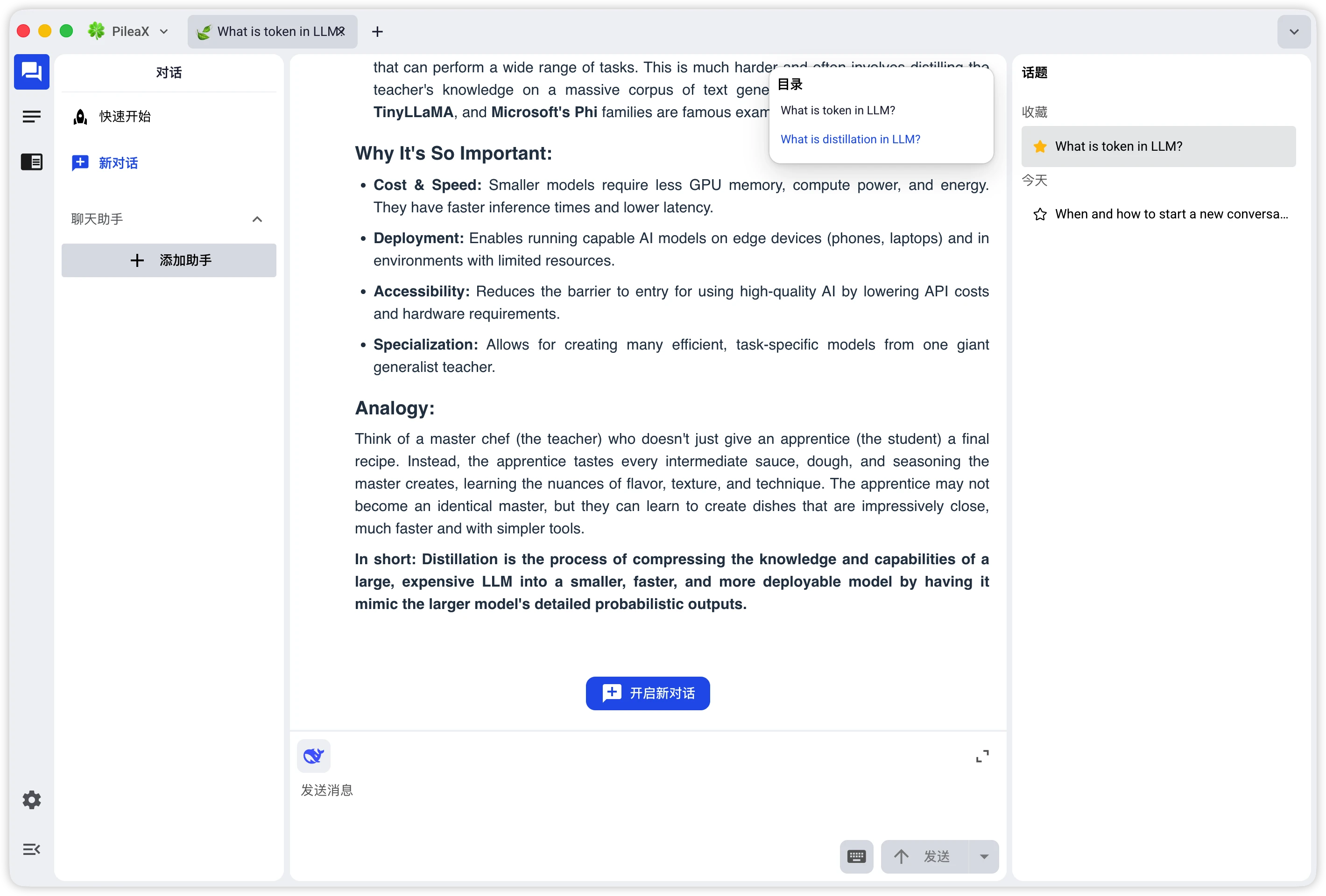Viewport: 1326px width, 896px height.
Task: Select 新对话 menu item
Action: pos(169,163)
